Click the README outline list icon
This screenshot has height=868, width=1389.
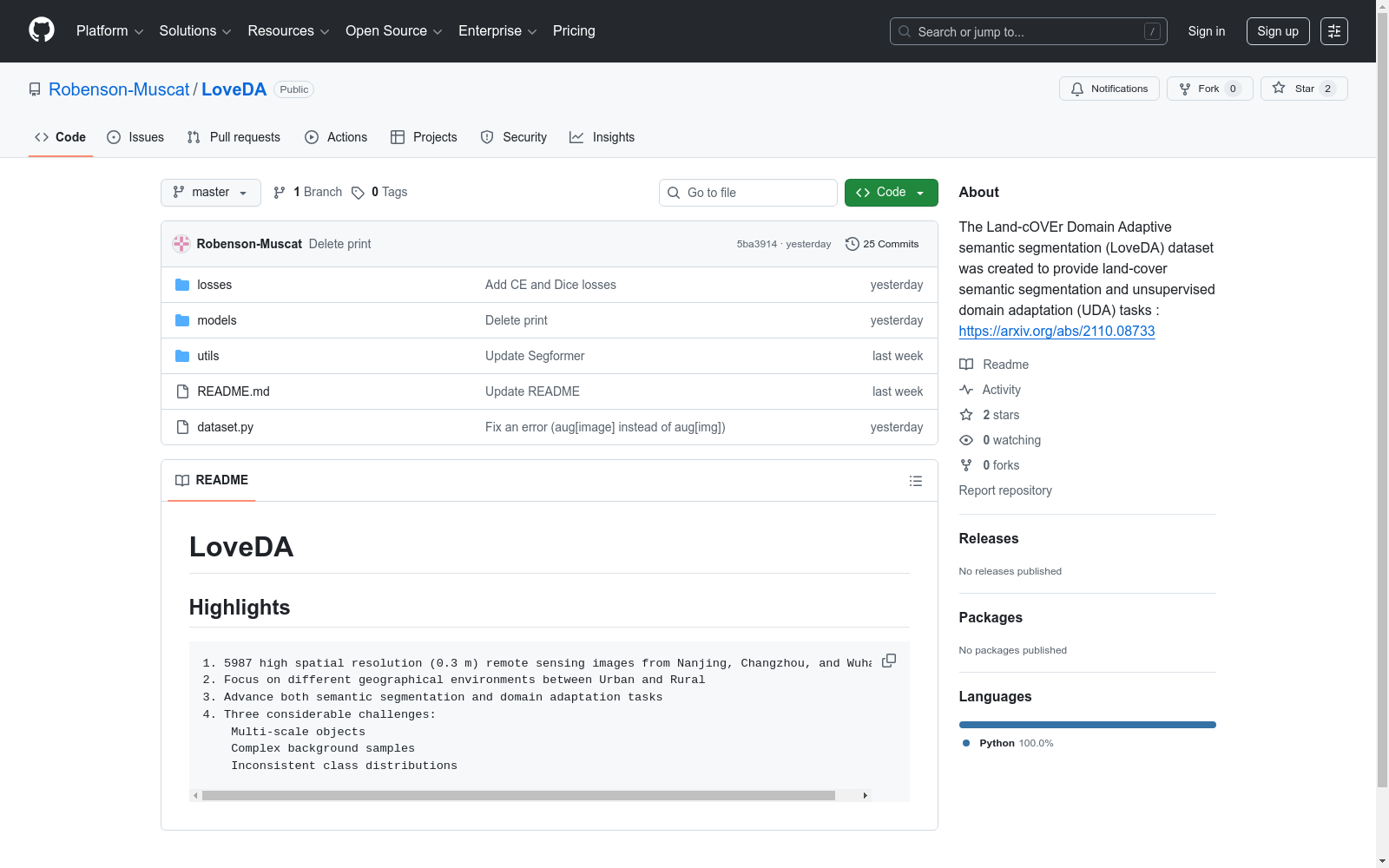click(x=916, y=481)
